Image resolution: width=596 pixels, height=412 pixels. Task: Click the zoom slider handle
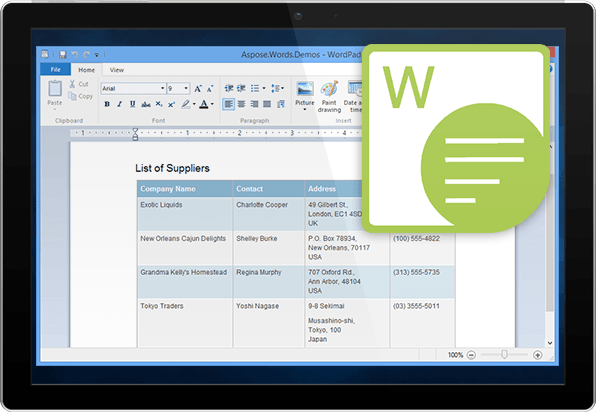coord(504,355)
